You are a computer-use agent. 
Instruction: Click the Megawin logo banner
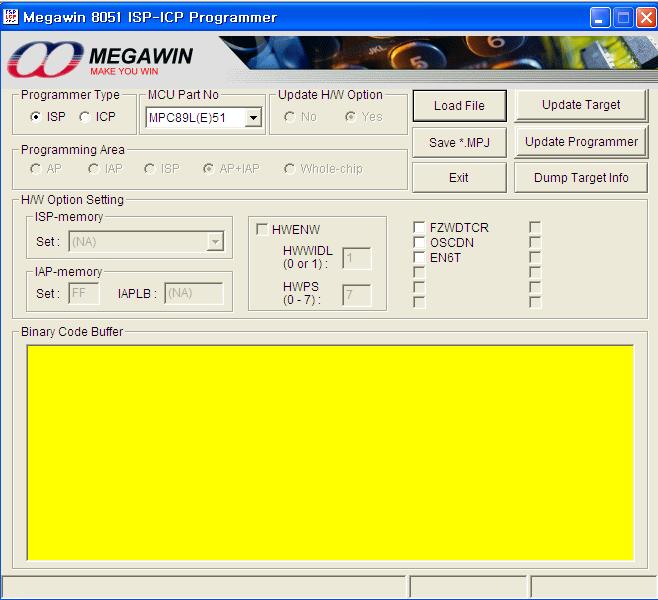tap(100, 59)
